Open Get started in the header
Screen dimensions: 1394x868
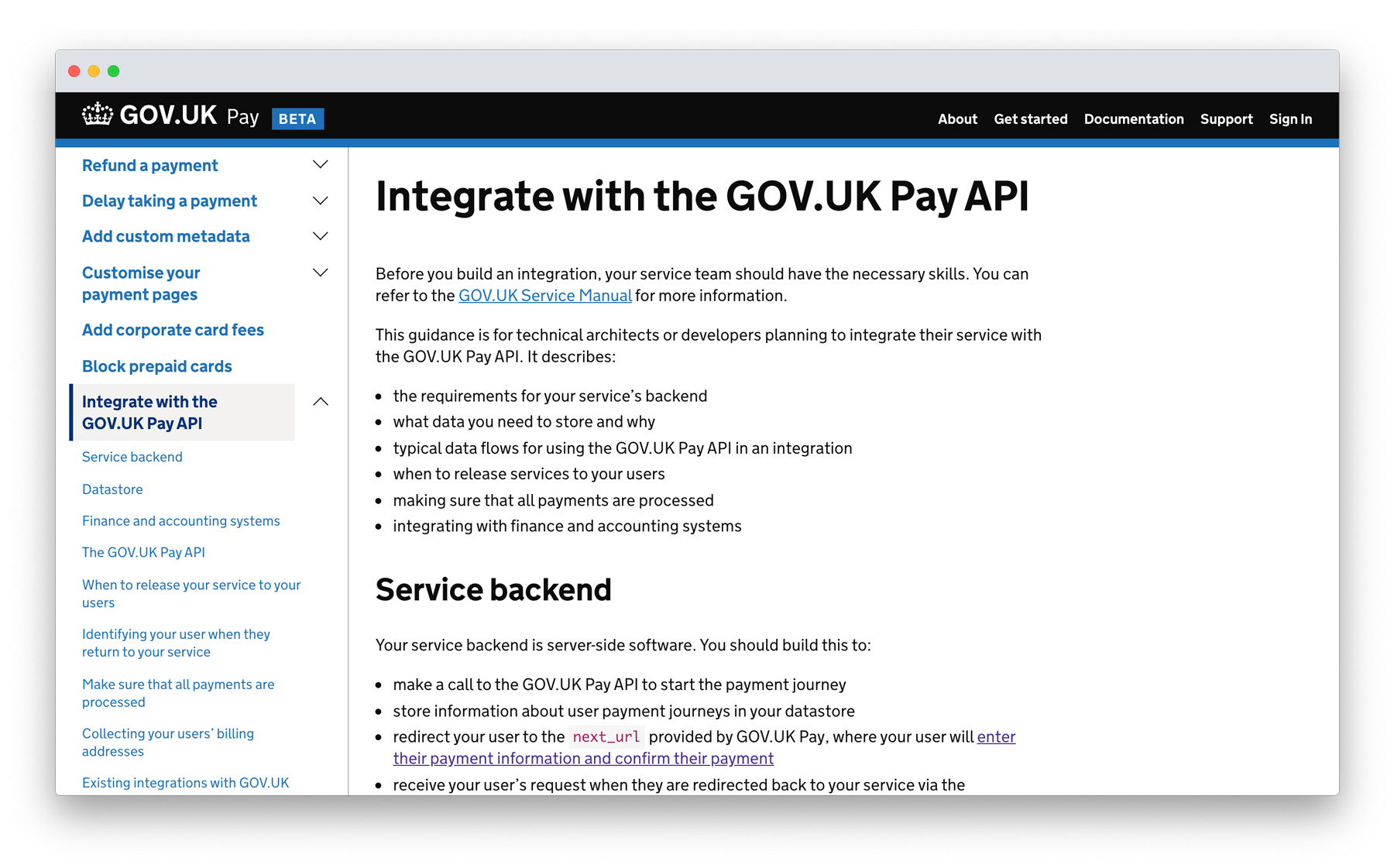(1031, 118)
